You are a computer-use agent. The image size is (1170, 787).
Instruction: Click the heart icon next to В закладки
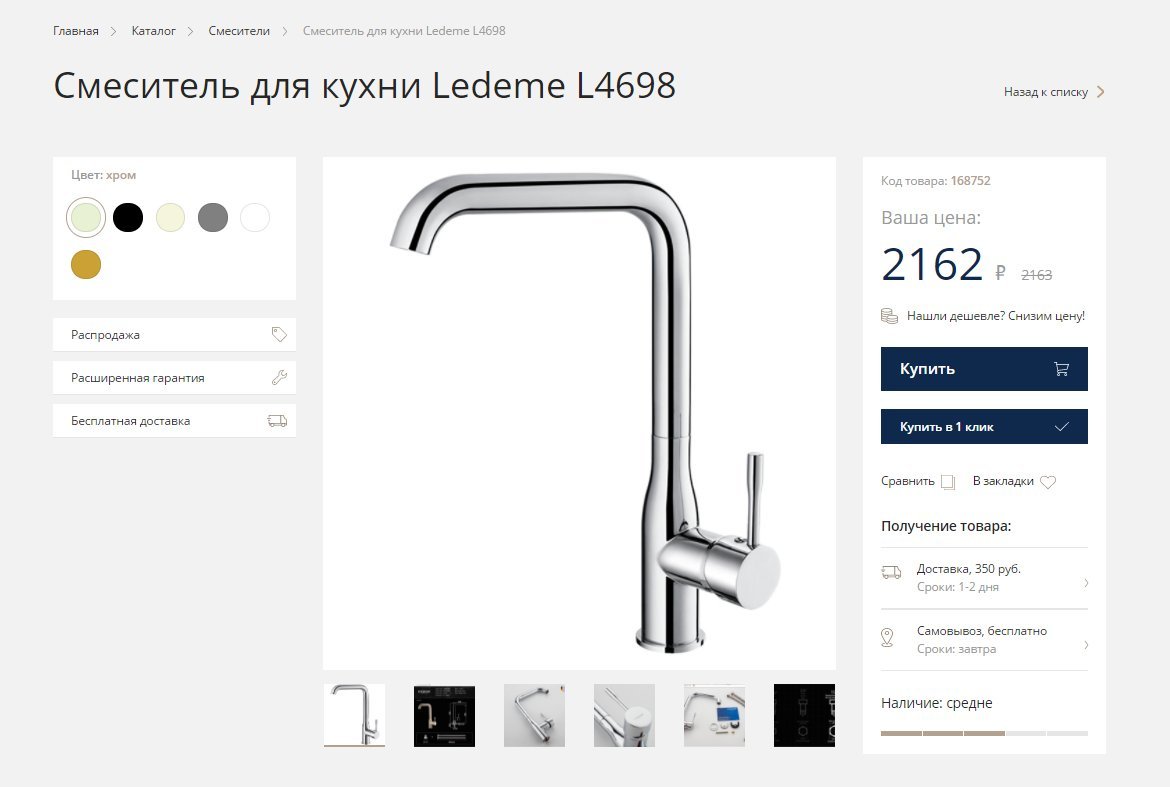1048,482
